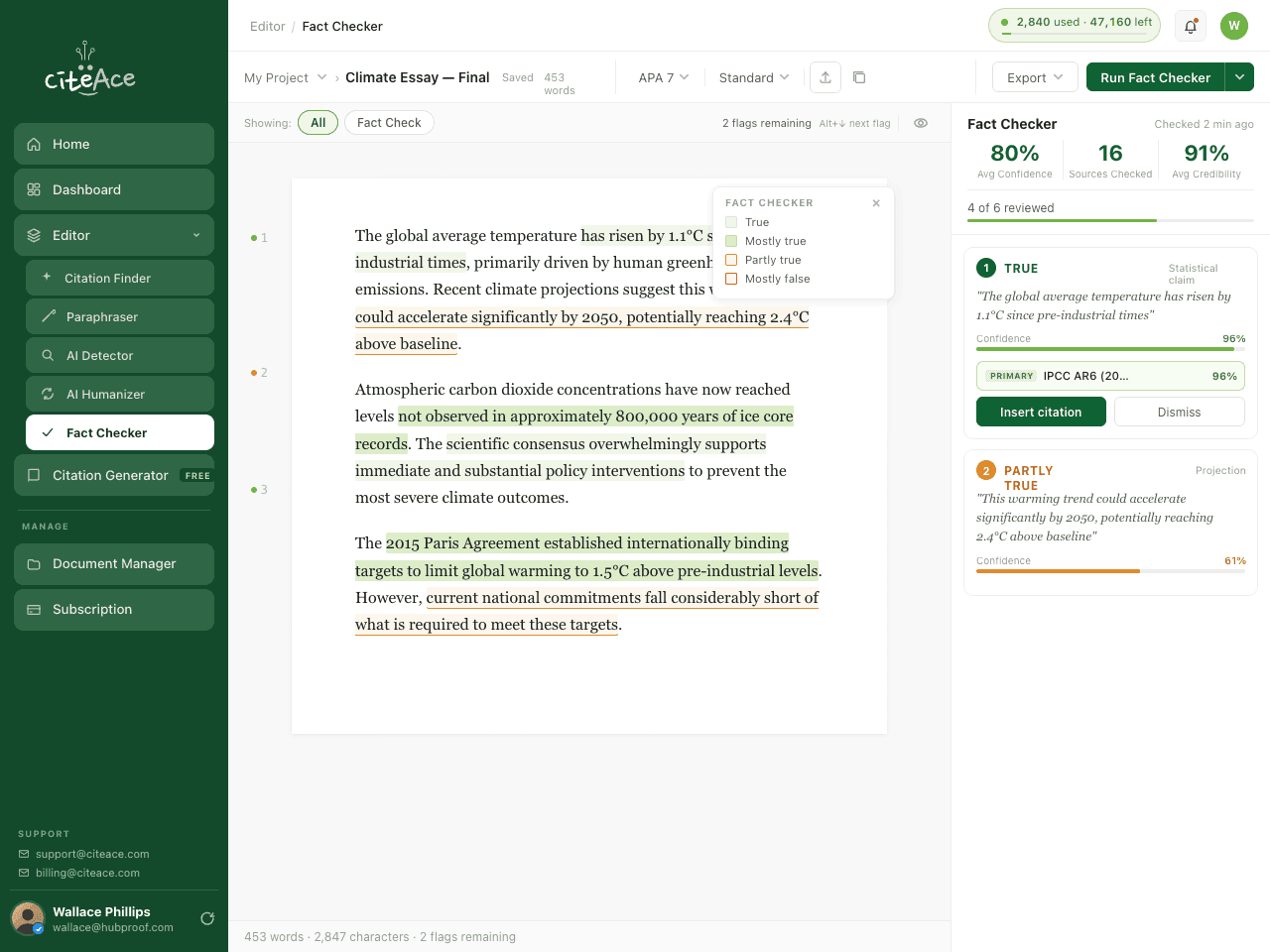Open the Export dropdown
Image resolution: width=1270 pixels, height=952 pixels.
coord(1035,77)
